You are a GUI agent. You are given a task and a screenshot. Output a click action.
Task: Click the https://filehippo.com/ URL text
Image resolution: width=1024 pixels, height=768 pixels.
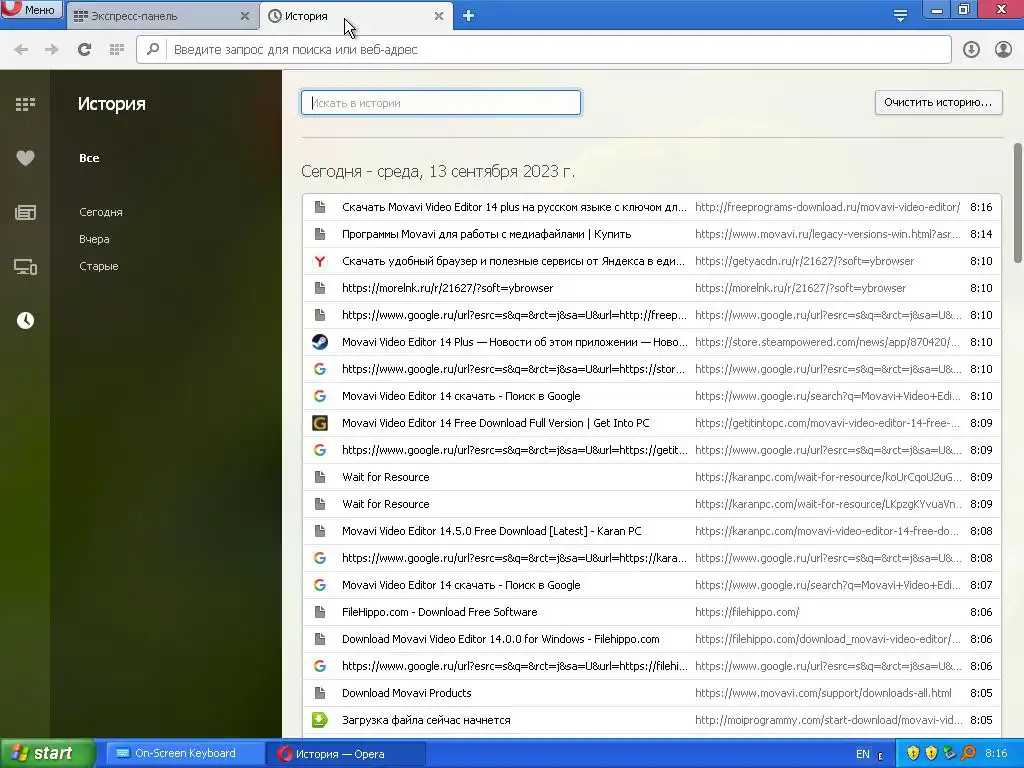pos(747,612)
